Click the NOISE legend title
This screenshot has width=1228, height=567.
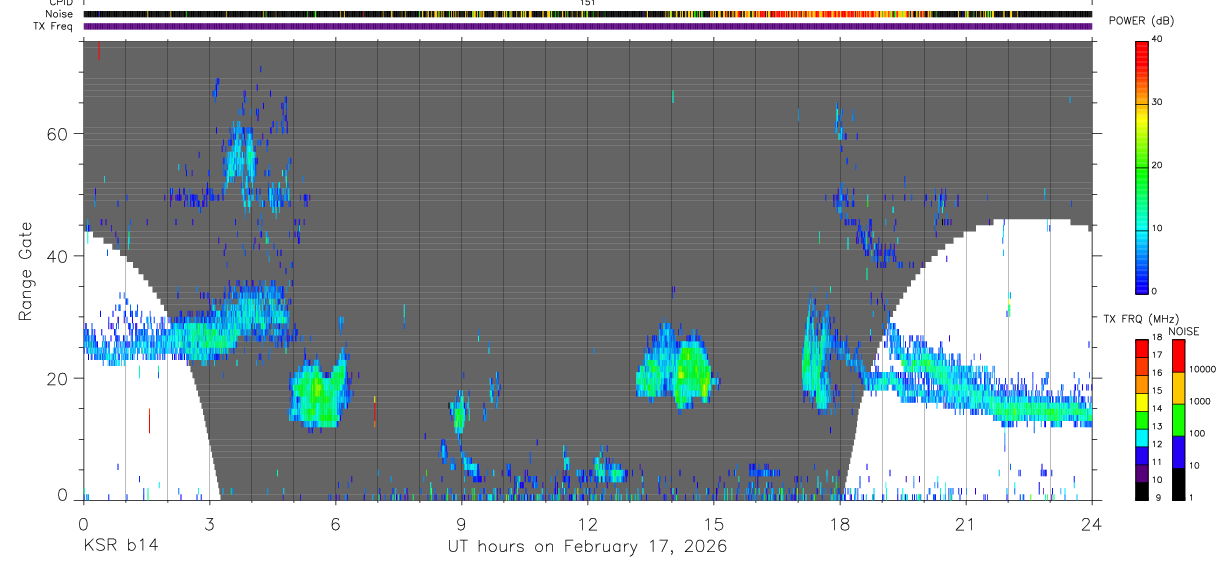click(1185, 331)
